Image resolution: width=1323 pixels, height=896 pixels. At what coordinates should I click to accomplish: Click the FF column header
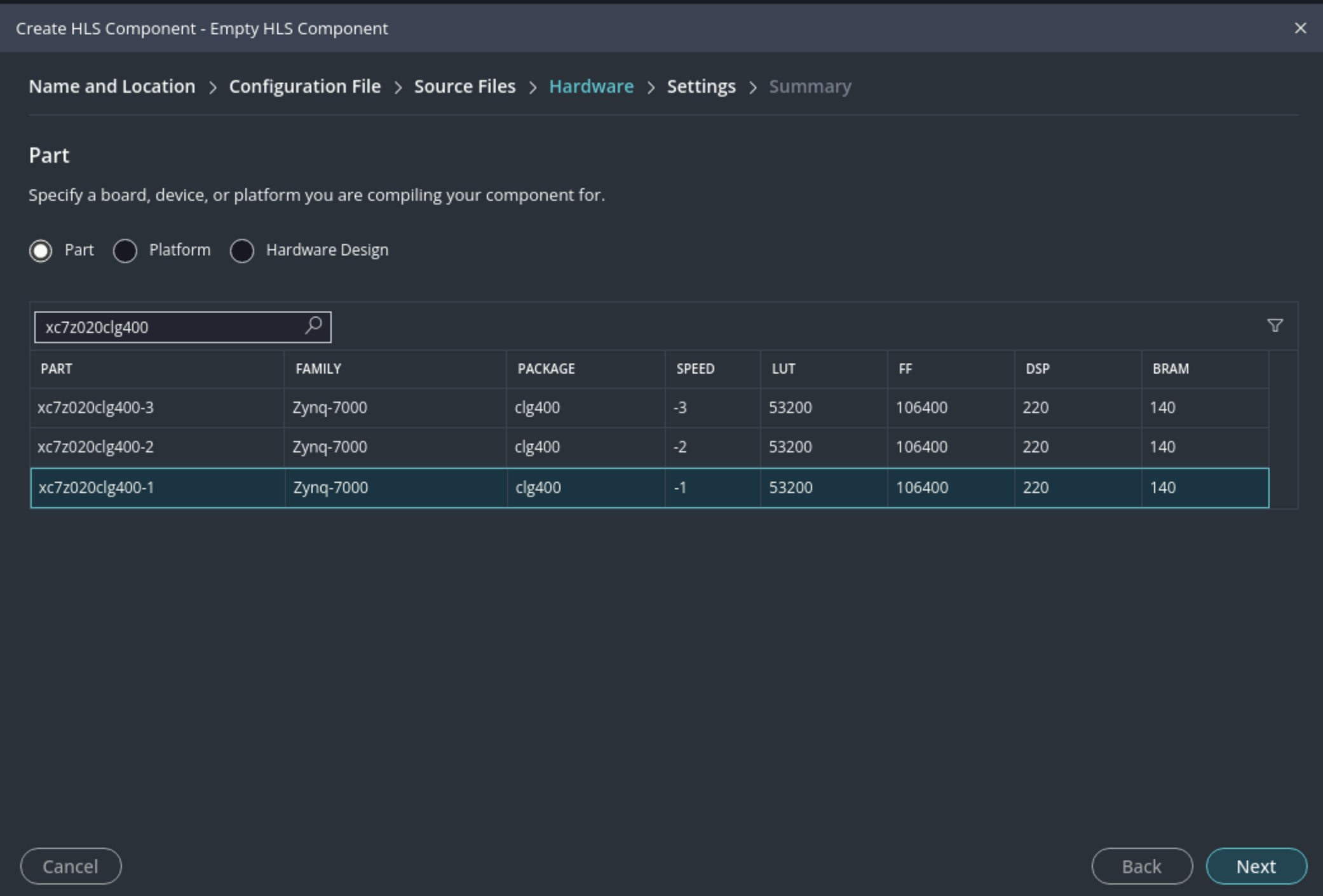[x=951, y=369]
